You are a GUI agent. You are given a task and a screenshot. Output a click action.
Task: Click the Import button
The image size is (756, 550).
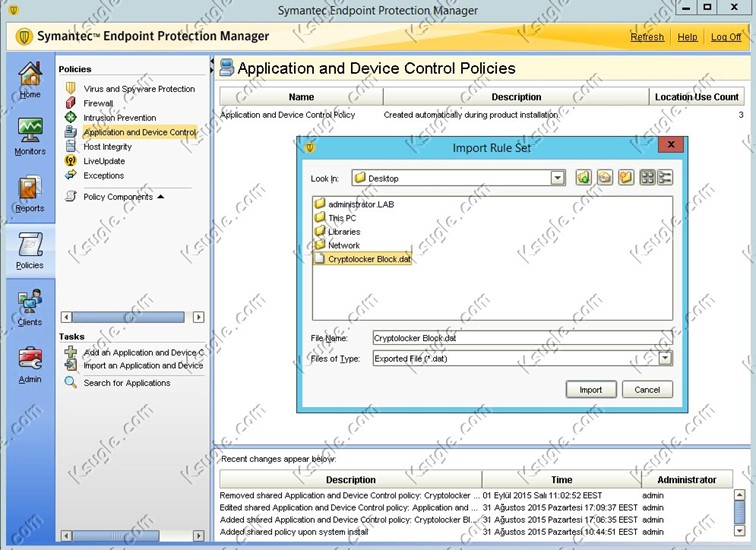[591, 389]
